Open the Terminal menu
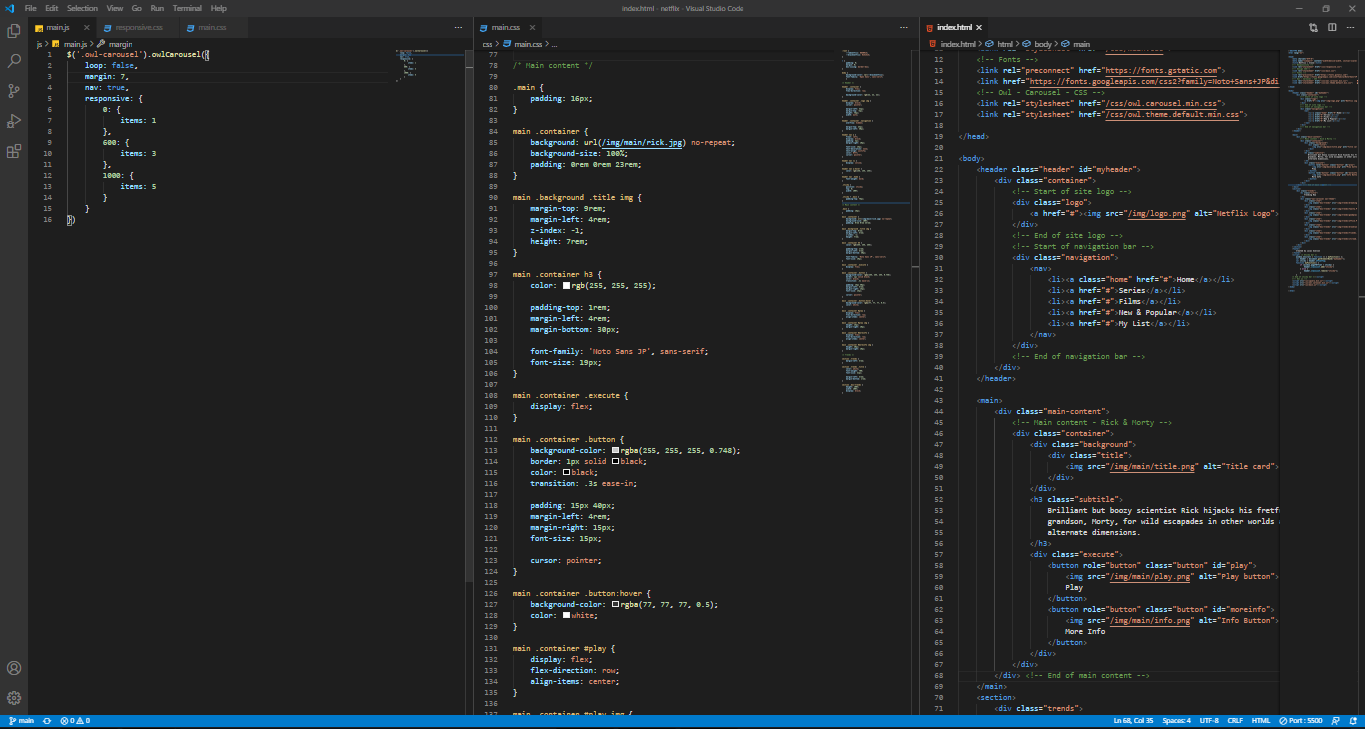The image size is (1365, 729). pos(187,7)
